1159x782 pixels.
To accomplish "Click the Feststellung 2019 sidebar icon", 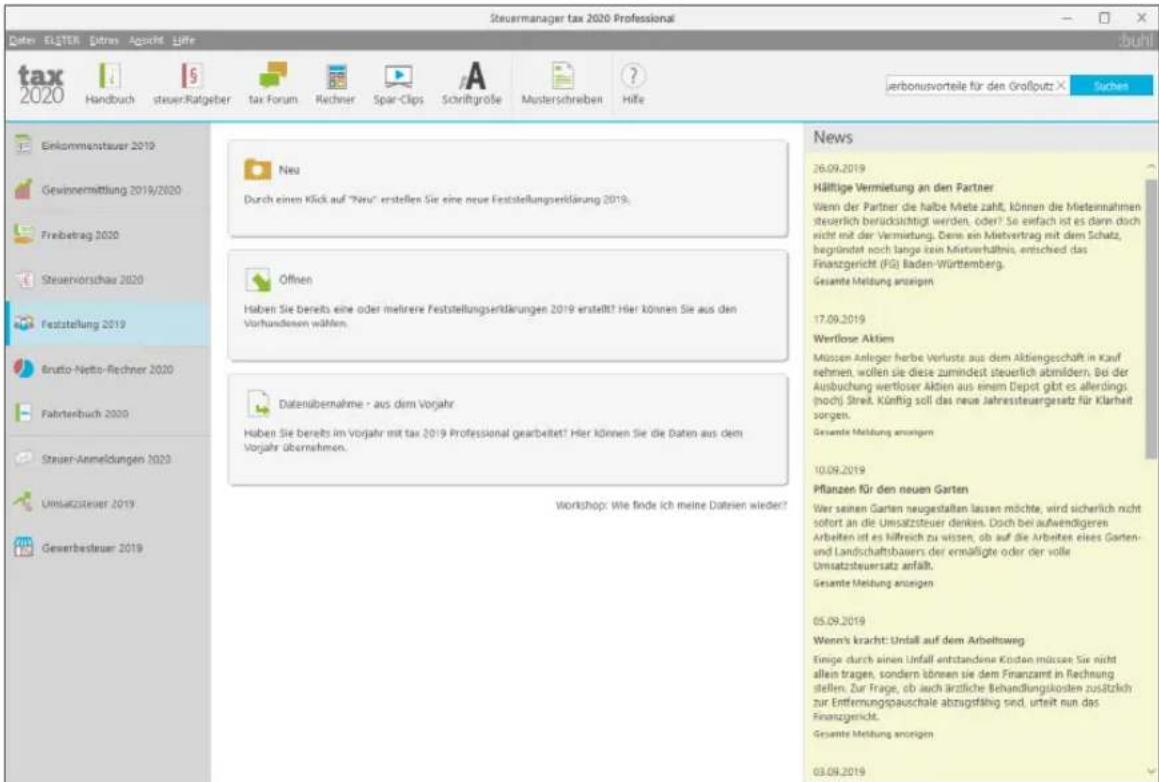I will click(24, 324).
